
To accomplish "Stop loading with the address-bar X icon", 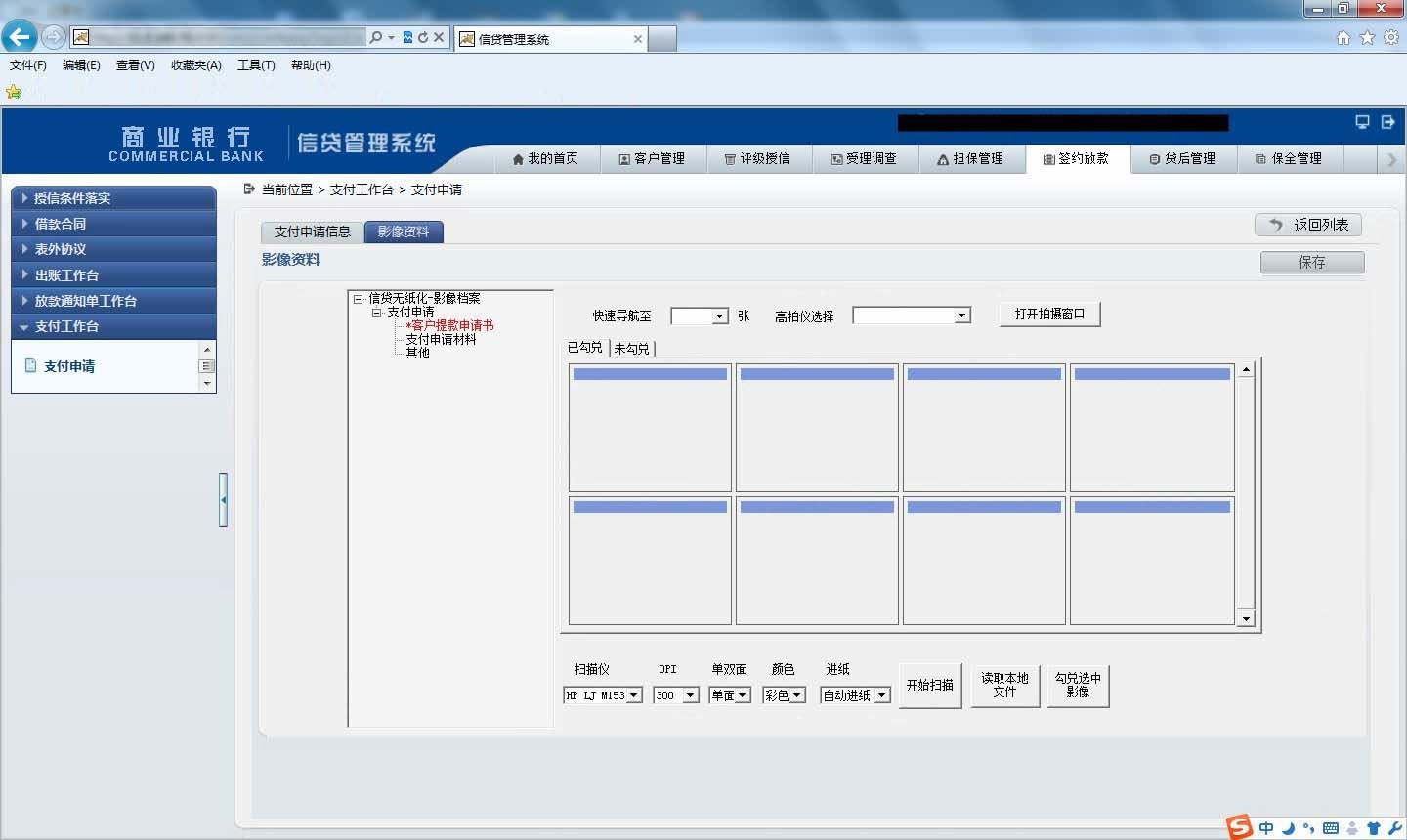I will coord(439,37).
